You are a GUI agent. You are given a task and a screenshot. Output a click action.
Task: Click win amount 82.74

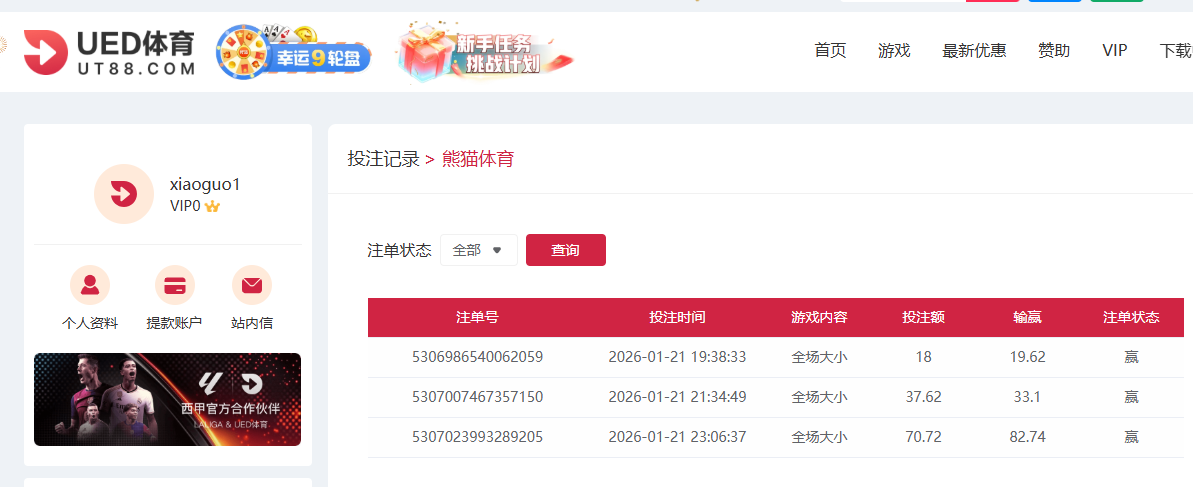pos(1027,438)
